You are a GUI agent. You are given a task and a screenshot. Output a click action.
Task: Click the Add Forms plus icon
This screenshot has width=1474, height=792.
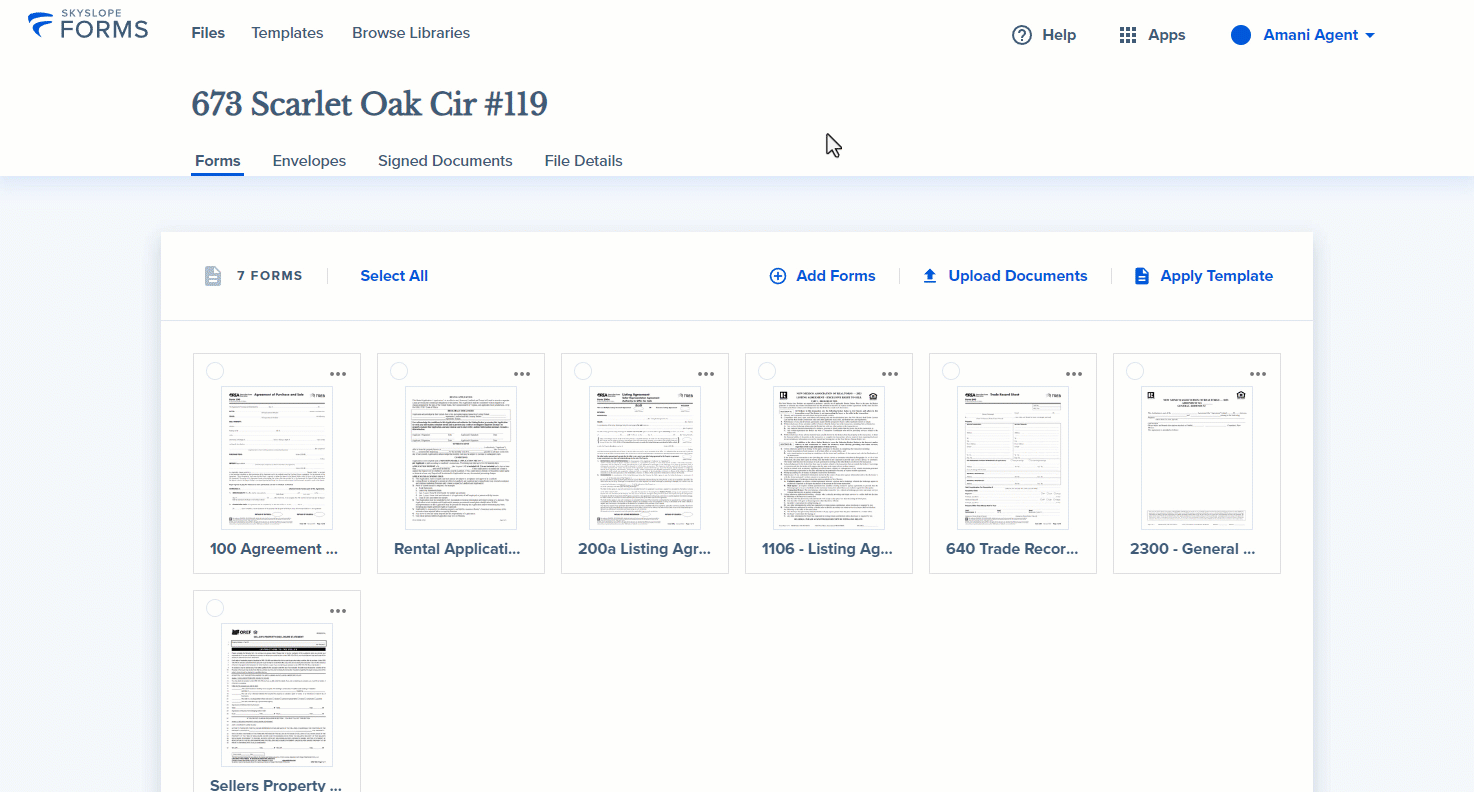[777, 276]
